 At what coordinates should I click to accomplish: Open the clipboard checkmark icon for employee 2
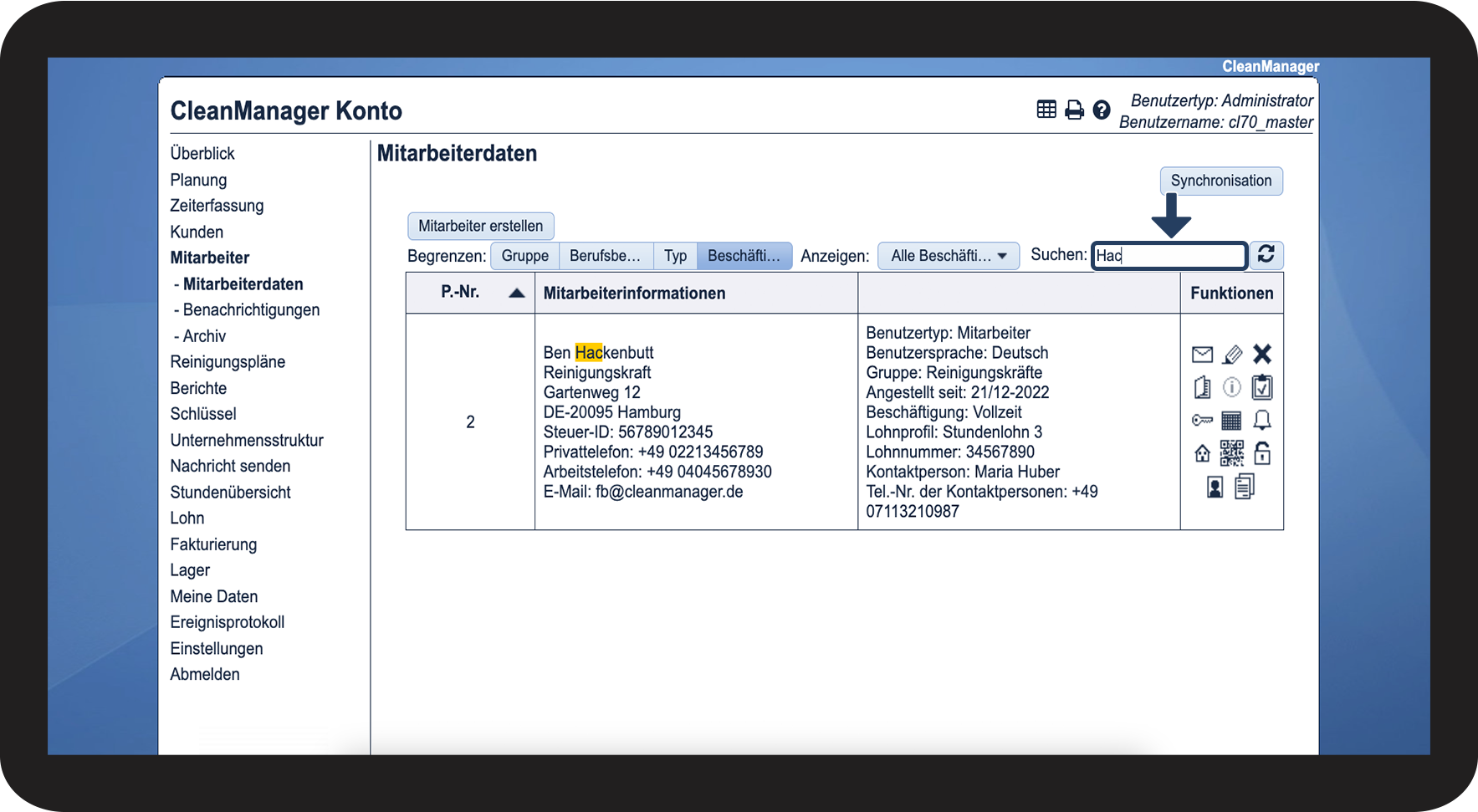pos(1262,387)
